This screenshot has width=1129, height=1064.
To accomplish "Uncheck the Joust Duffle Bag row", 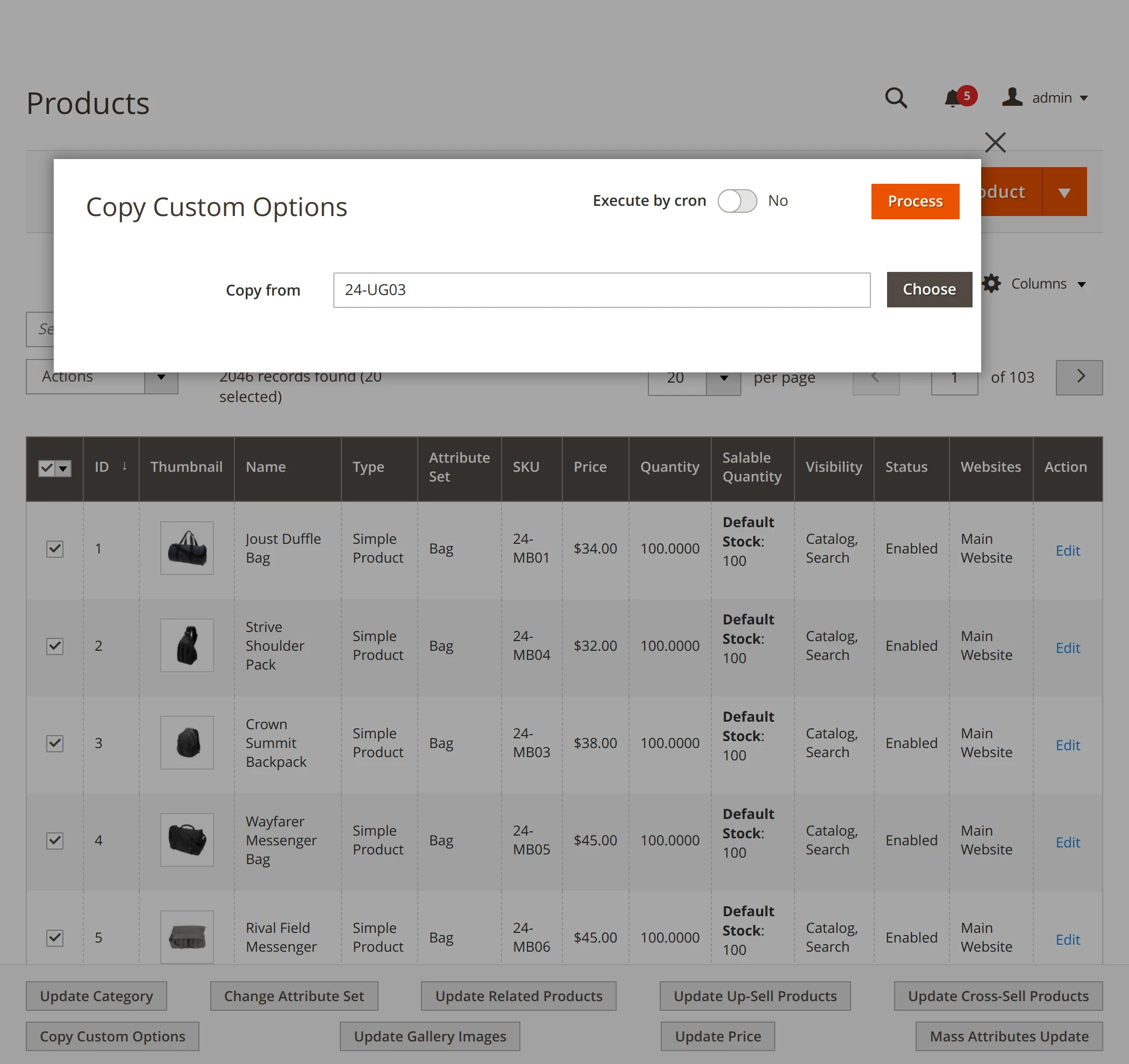I will tap(54, 549).
